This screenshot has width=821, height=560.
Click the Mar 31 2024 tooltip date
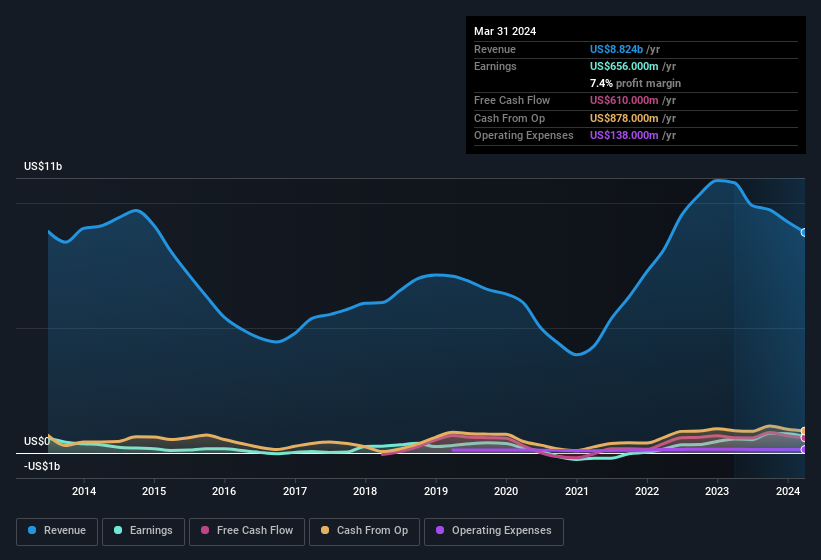505,31
